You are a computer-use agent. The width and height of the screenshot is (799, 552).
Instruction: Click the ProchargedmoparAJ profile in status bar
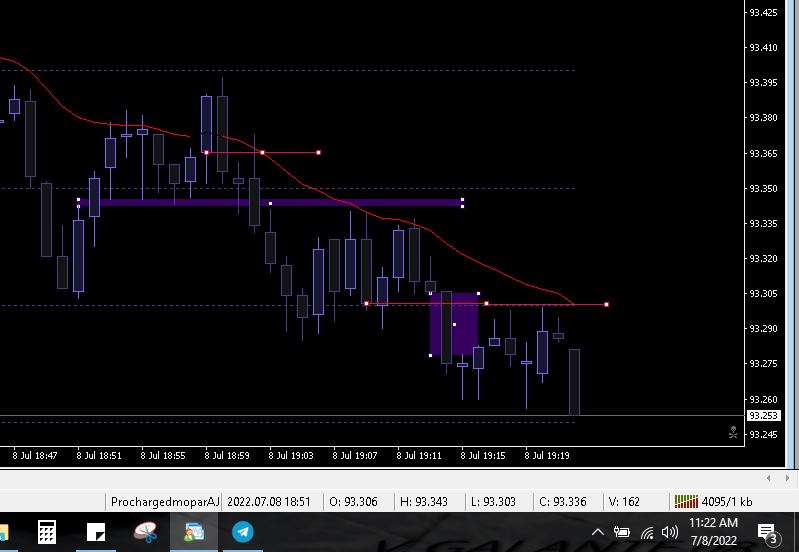tap(165, 502)
